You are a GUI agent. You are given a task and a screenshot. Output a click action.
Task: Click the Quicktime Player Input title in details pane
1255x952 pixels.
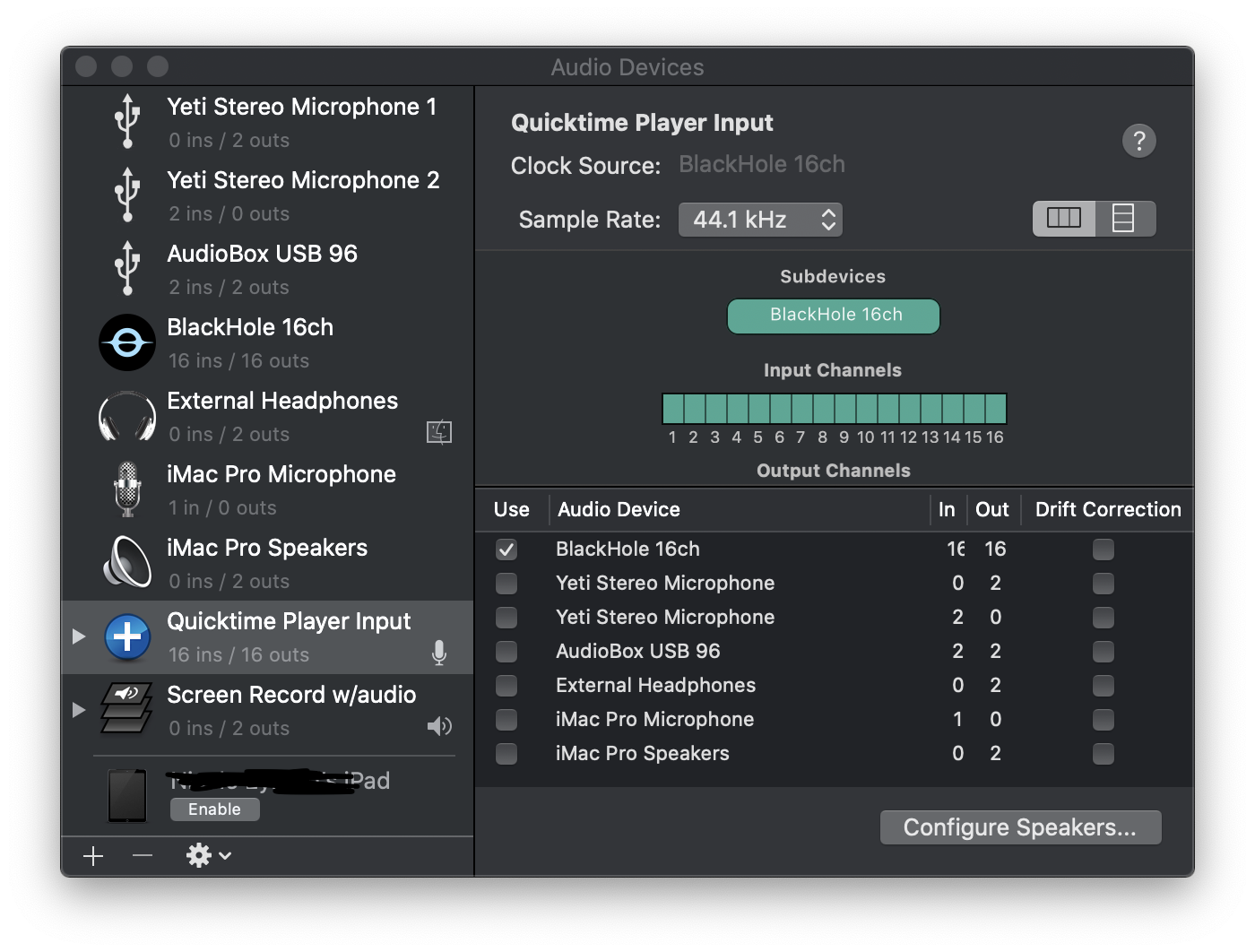642,123
